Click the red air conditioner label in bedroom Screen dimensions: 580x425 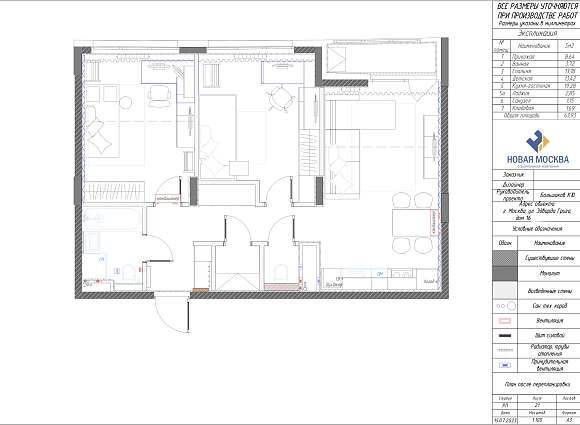click(x=168, y=199)
